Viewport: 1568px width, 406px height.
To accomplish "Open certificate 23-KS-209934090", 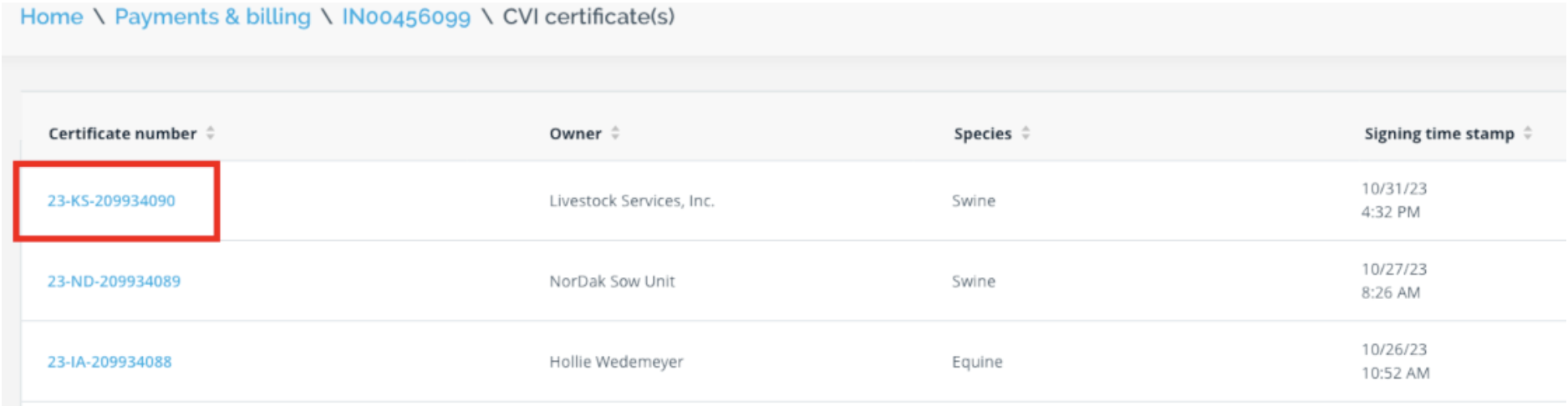I will coord(111,200).
